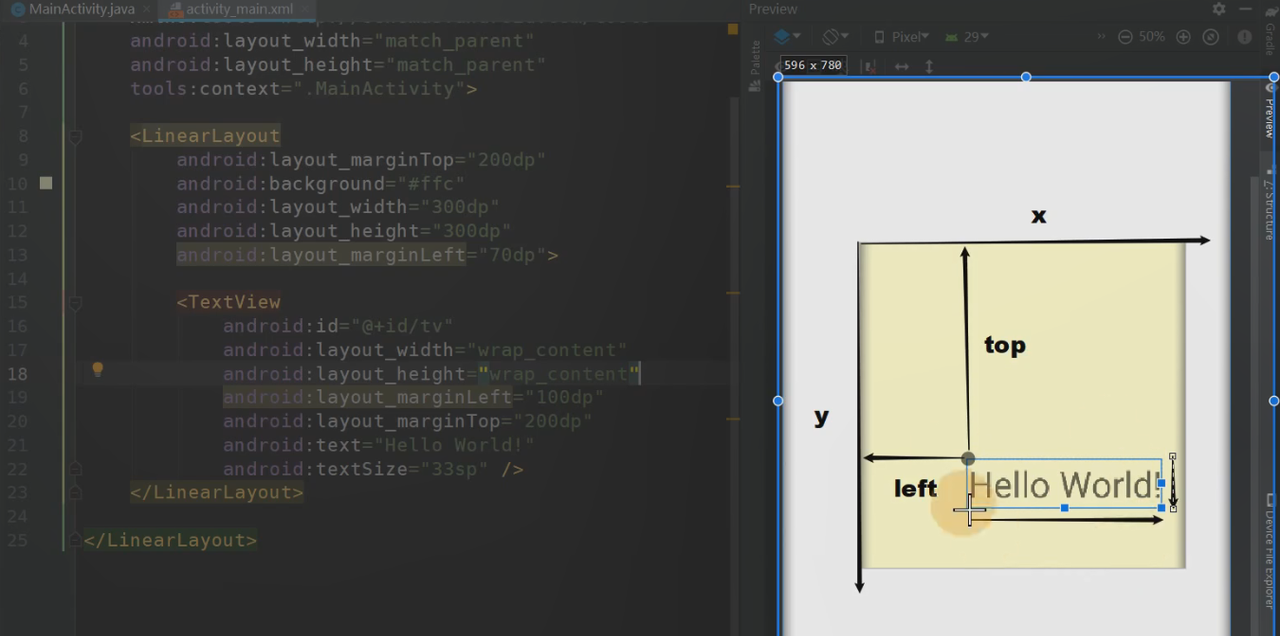Click layout_marginLeft="100dp" on line 19
The image size is (1280, 636).
click(413, 397)
